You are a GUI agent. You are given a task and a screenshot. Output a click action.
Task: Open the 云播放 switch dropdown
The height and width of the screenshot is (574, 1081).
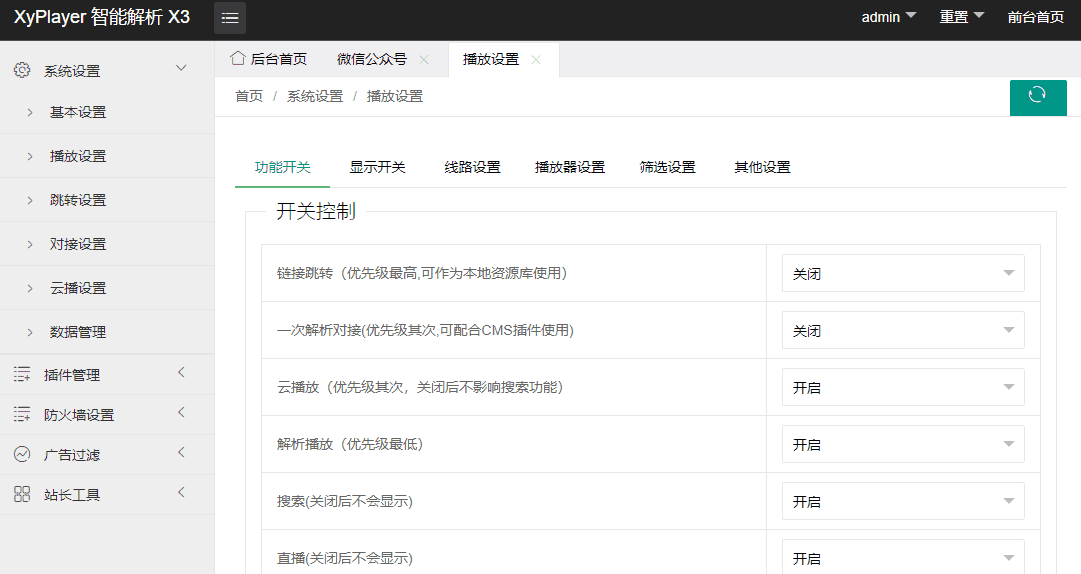(902, 387)
